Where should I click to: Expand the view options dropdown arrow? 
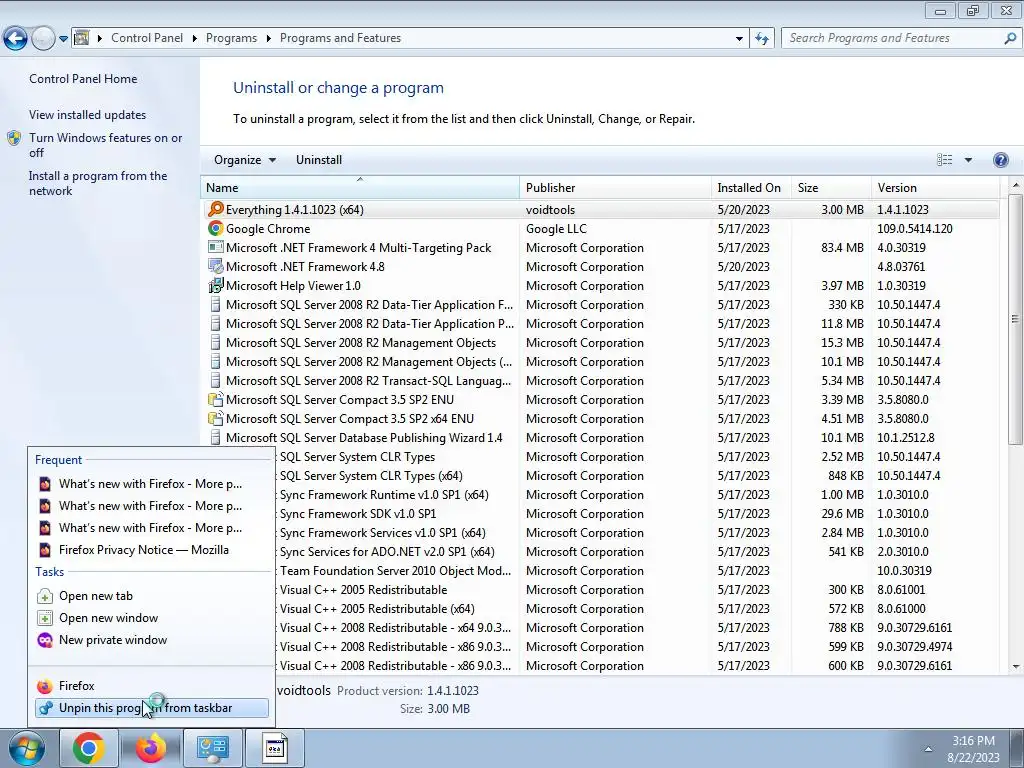pos(968,160)
